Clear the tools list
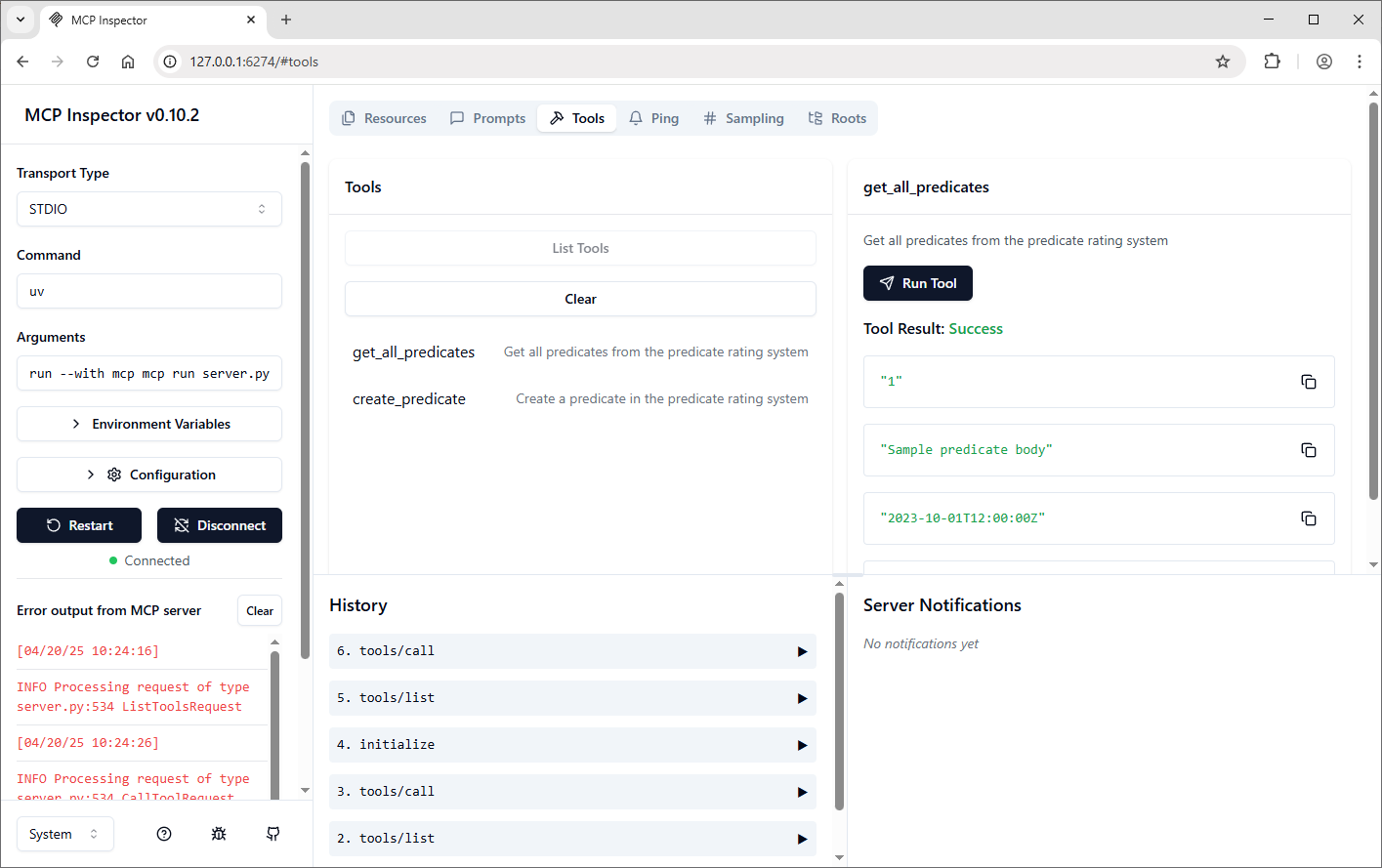Image resolution: width=1382 pixels, height=868 pixels. 580,299
